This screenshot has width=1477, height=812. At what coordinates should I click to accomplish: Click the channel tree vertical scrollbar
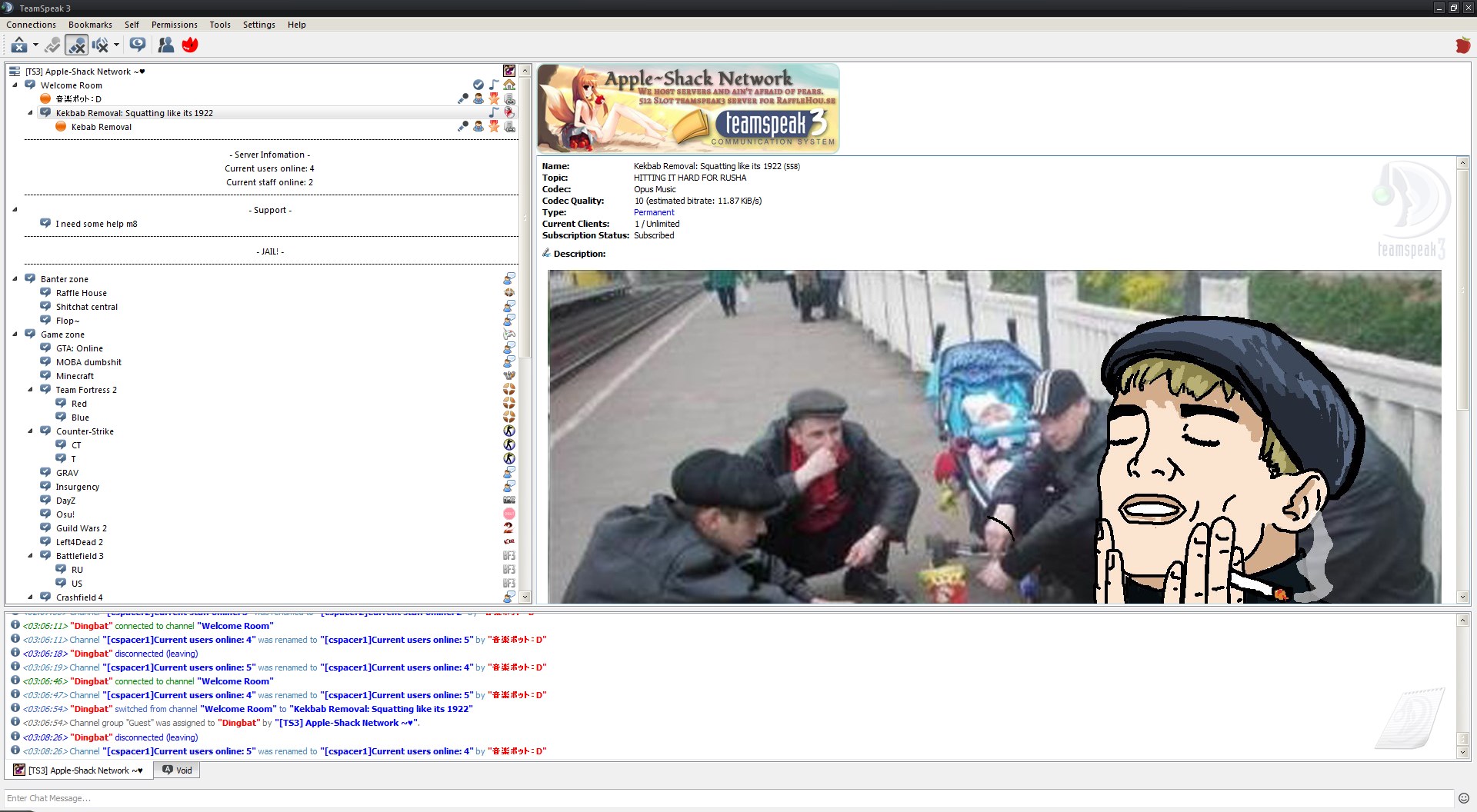[525, 218]
